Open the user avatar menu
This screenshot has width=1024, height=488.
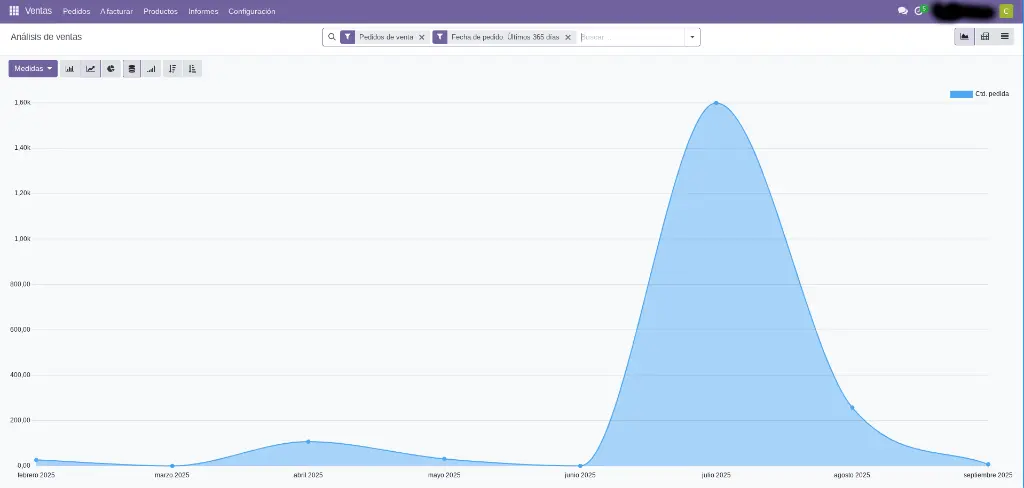[1005, 11]
